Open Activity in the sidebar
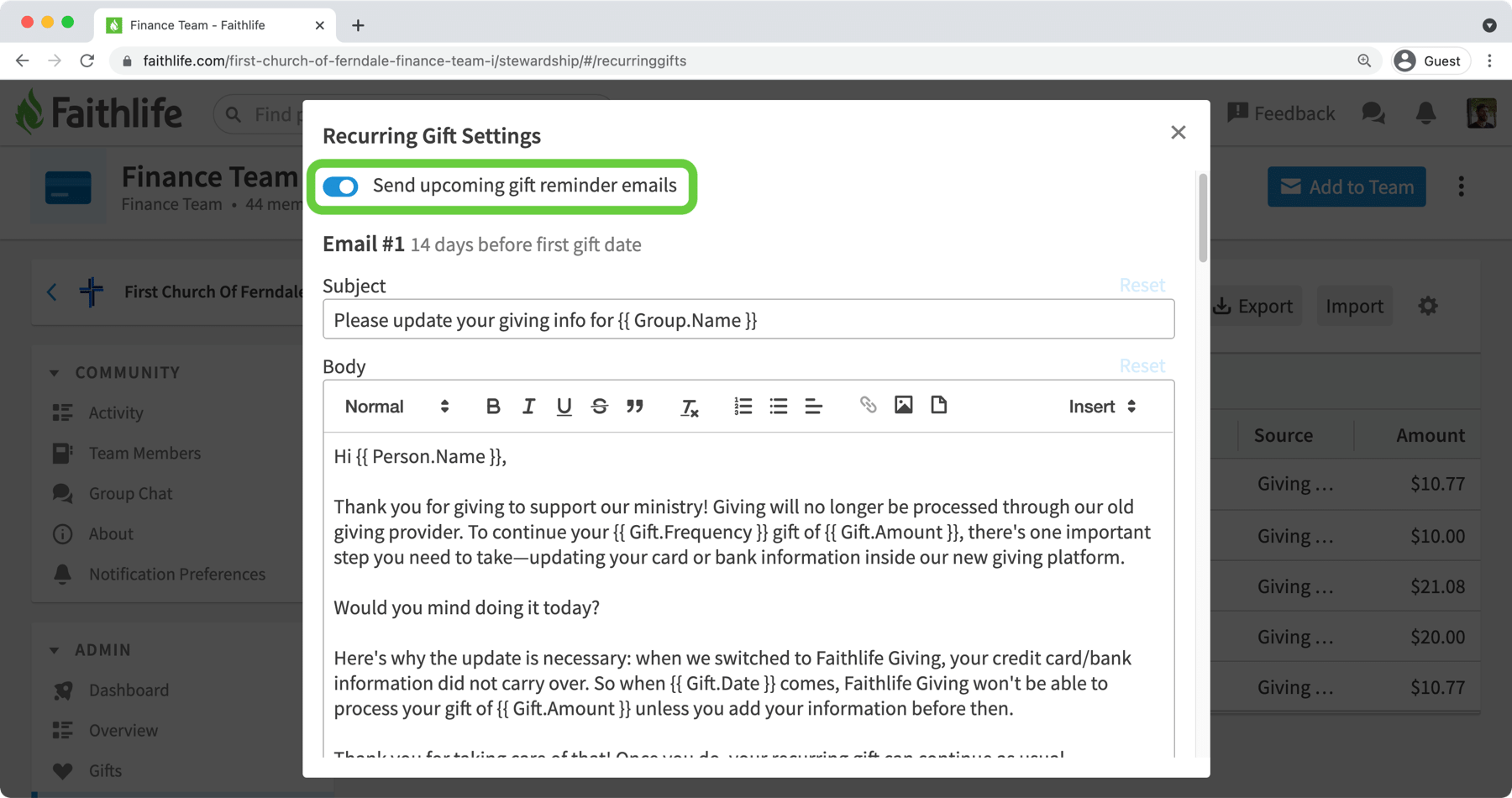This screenshot has width=1512, height=798. [x=116, y=413]
